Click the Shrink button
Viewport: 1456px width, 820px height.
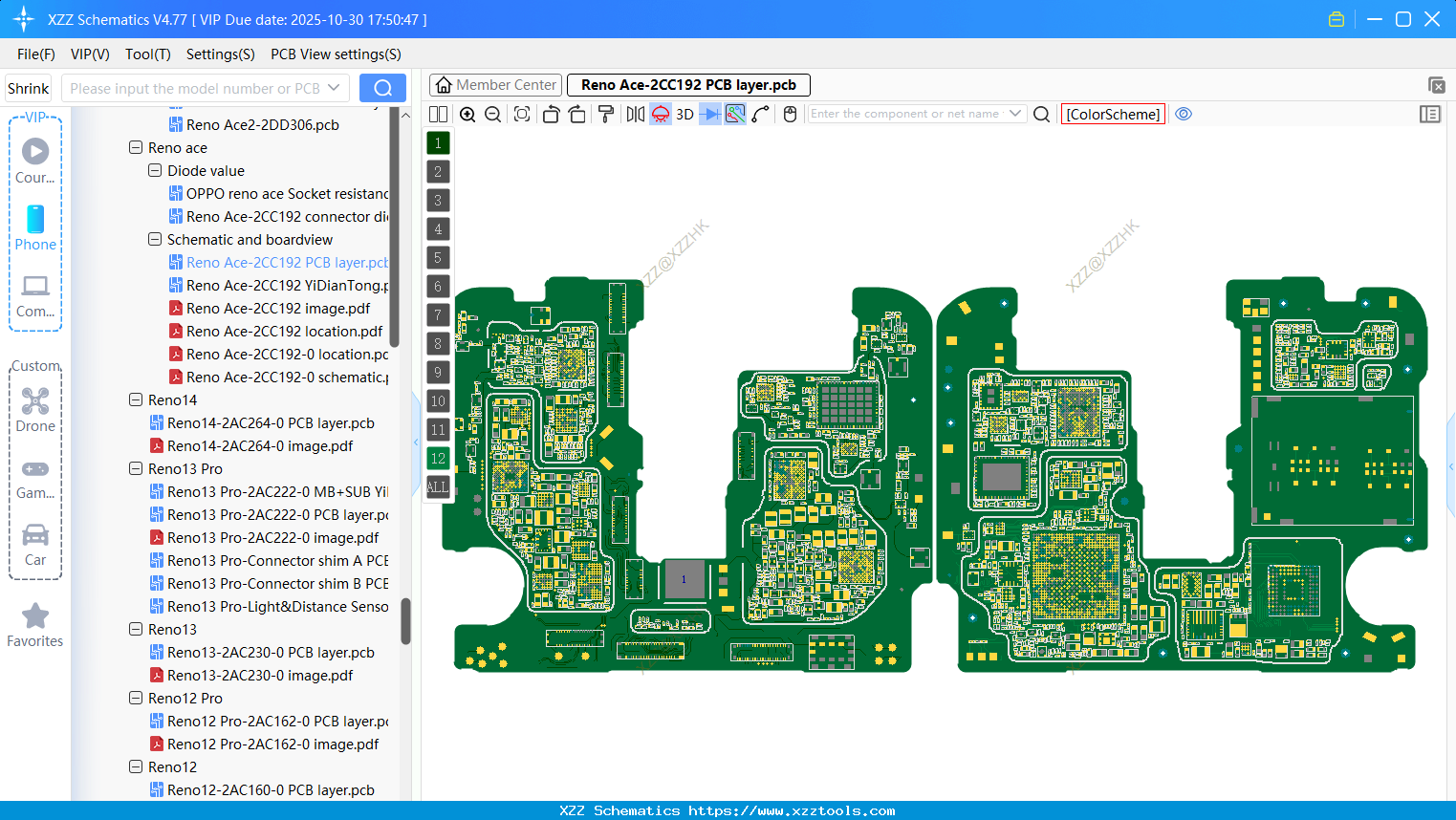click(x=29, y=88)
